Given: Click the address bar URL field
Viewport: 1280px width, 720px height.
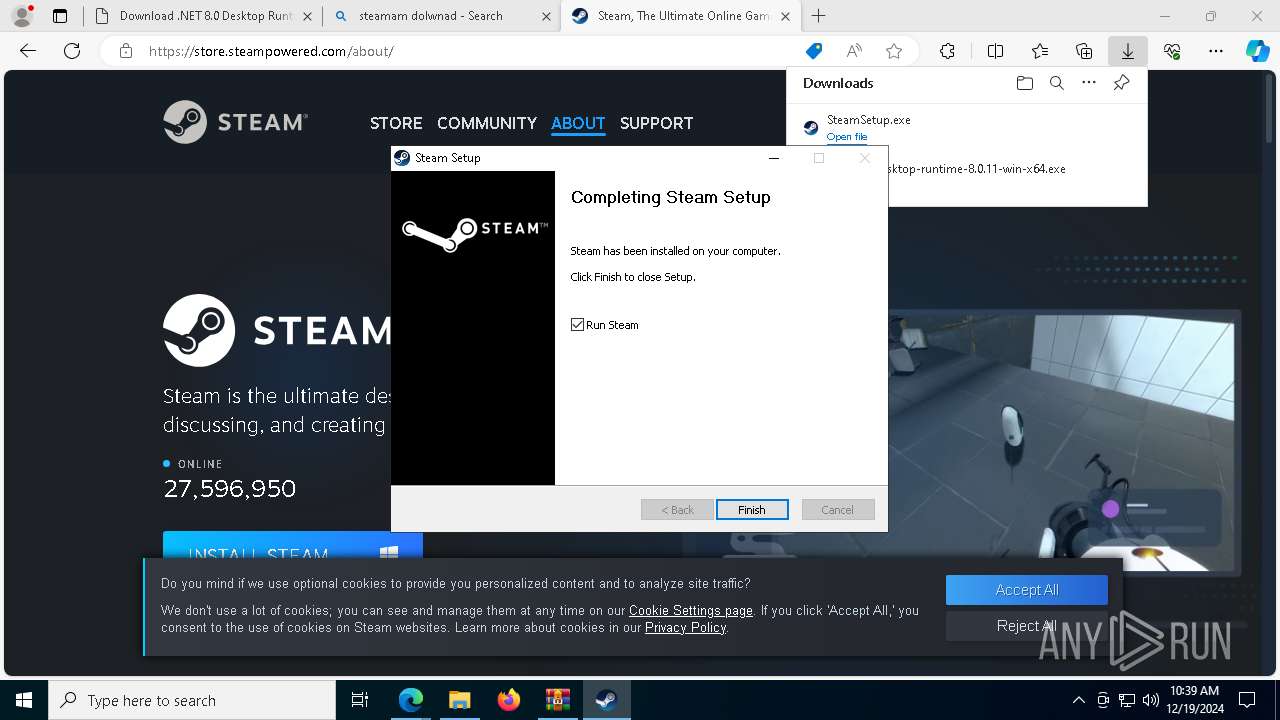Looking at the screenshot, I should tap(470, 51).
